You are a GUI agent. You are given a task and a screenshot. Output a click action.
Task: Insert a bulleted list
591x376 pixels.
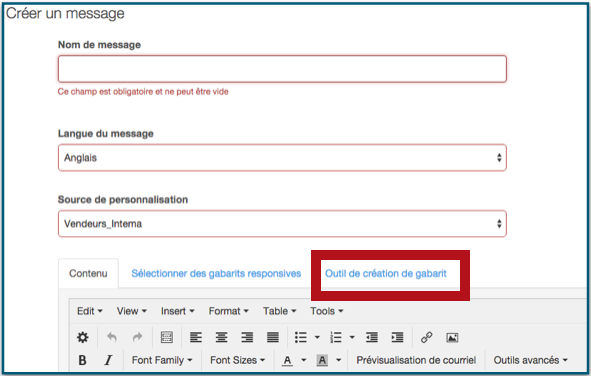point(301,337)
